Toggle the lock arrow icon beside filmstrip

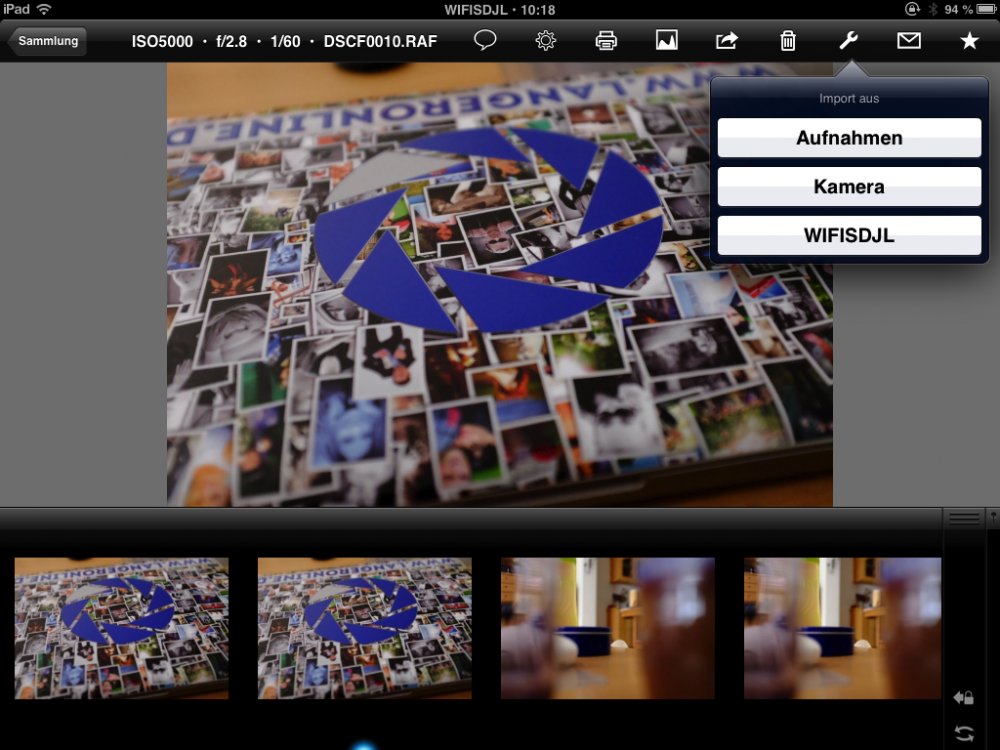coord(964,697)
